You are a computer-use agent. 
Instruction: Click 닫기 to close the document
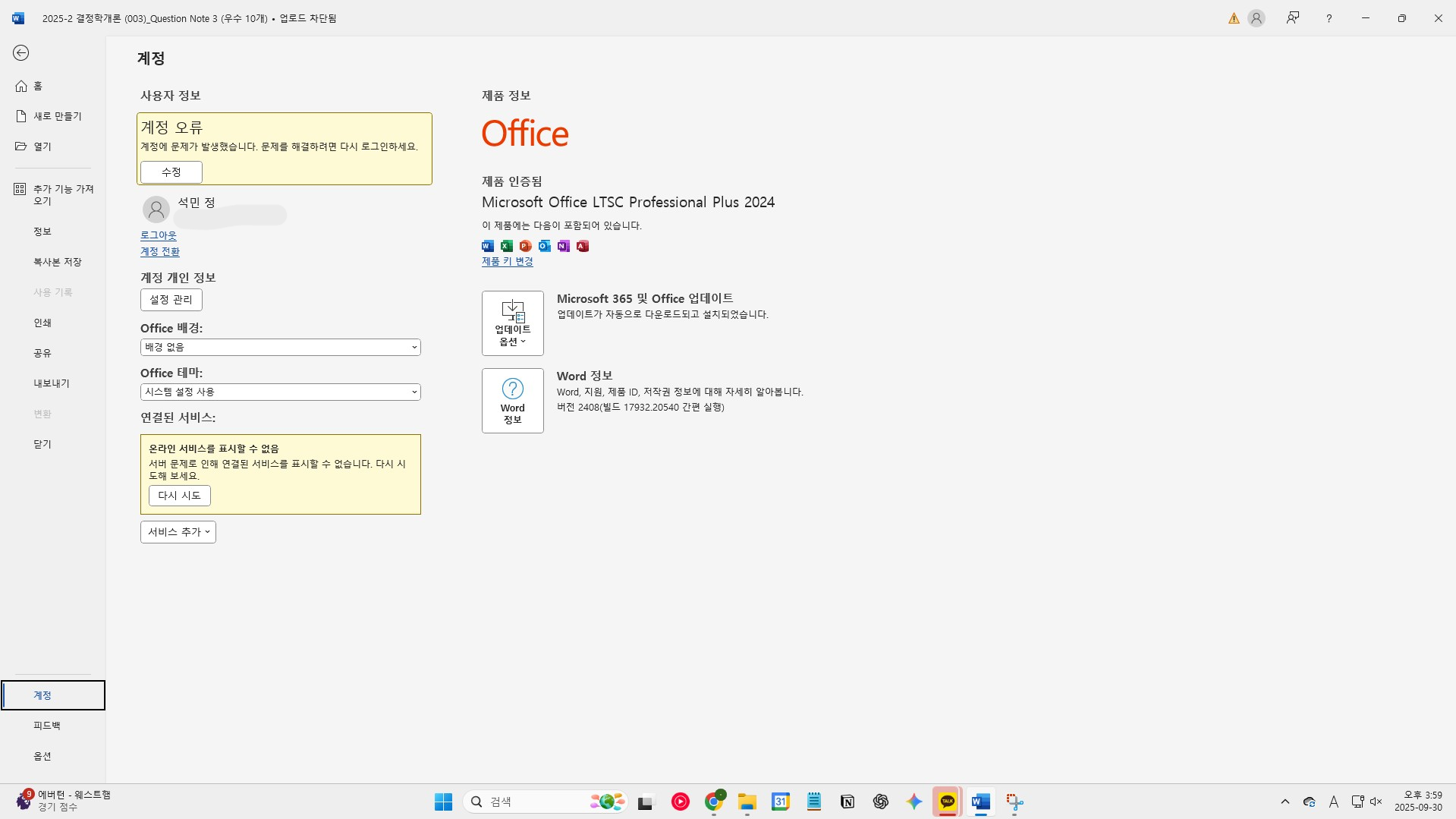[52, 444]
